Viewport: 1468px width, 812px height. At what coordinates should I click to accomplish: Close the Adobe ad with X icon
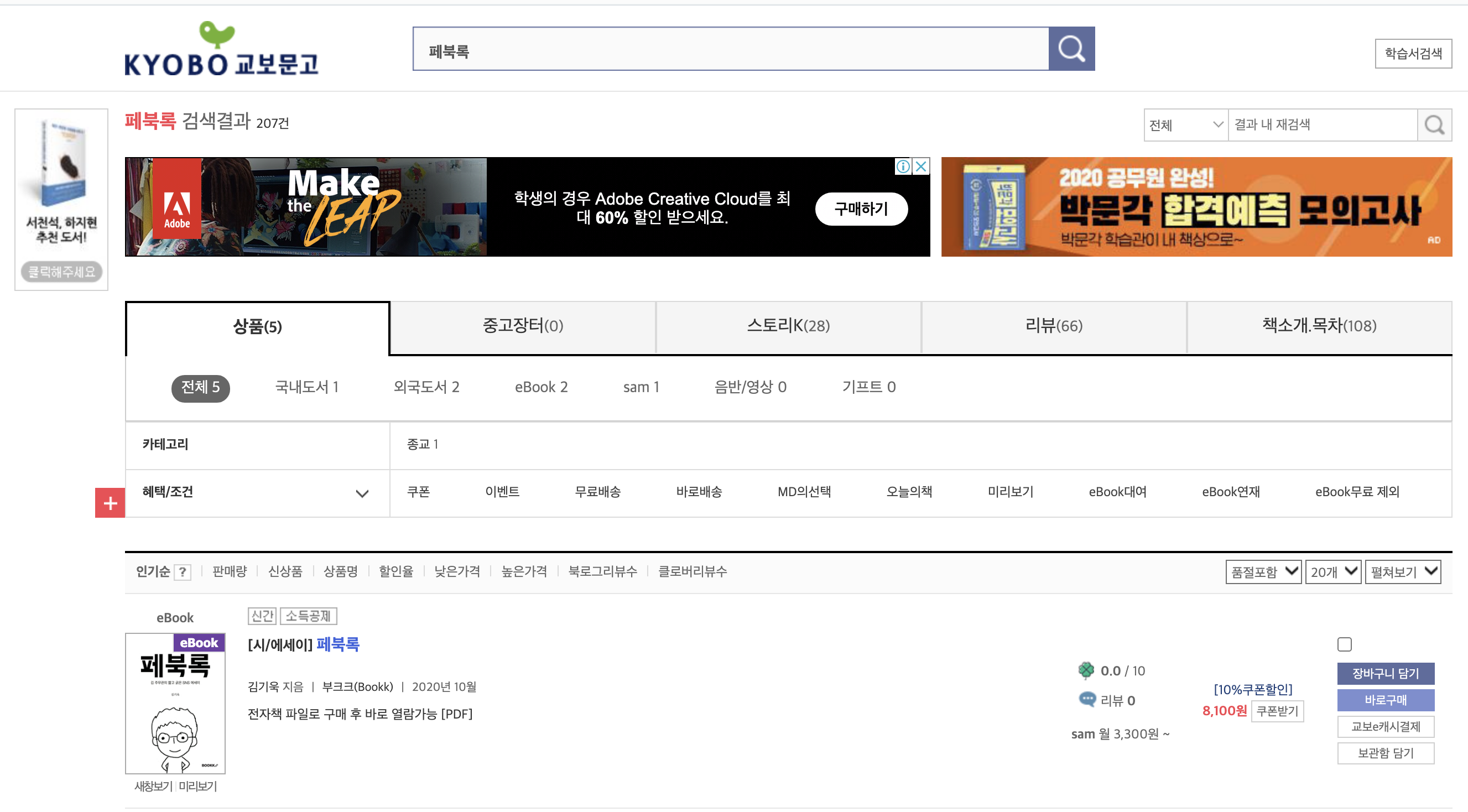(920, 166)
